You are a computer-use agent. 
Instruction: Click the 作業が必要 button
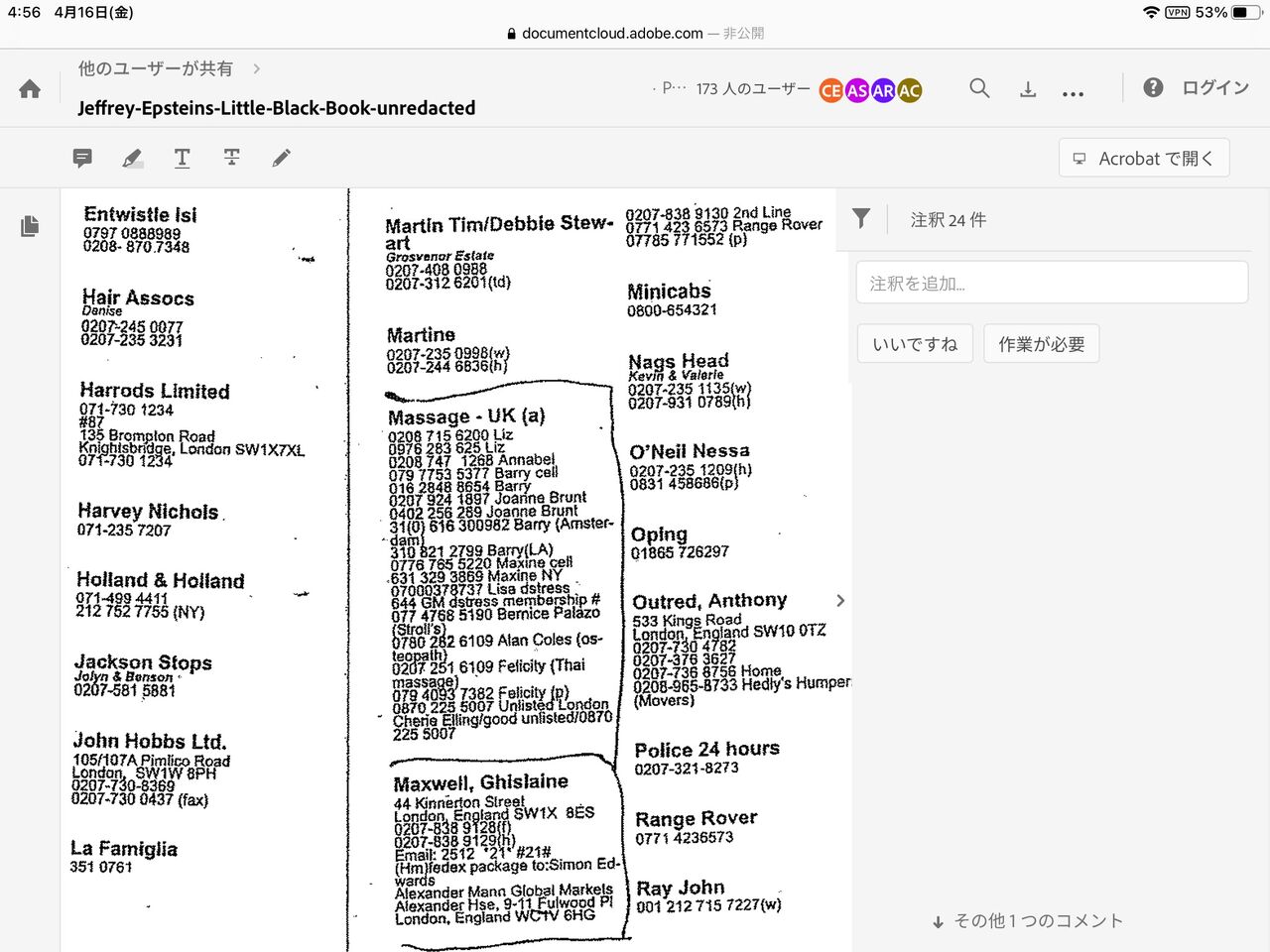(x=1042, y=344)
